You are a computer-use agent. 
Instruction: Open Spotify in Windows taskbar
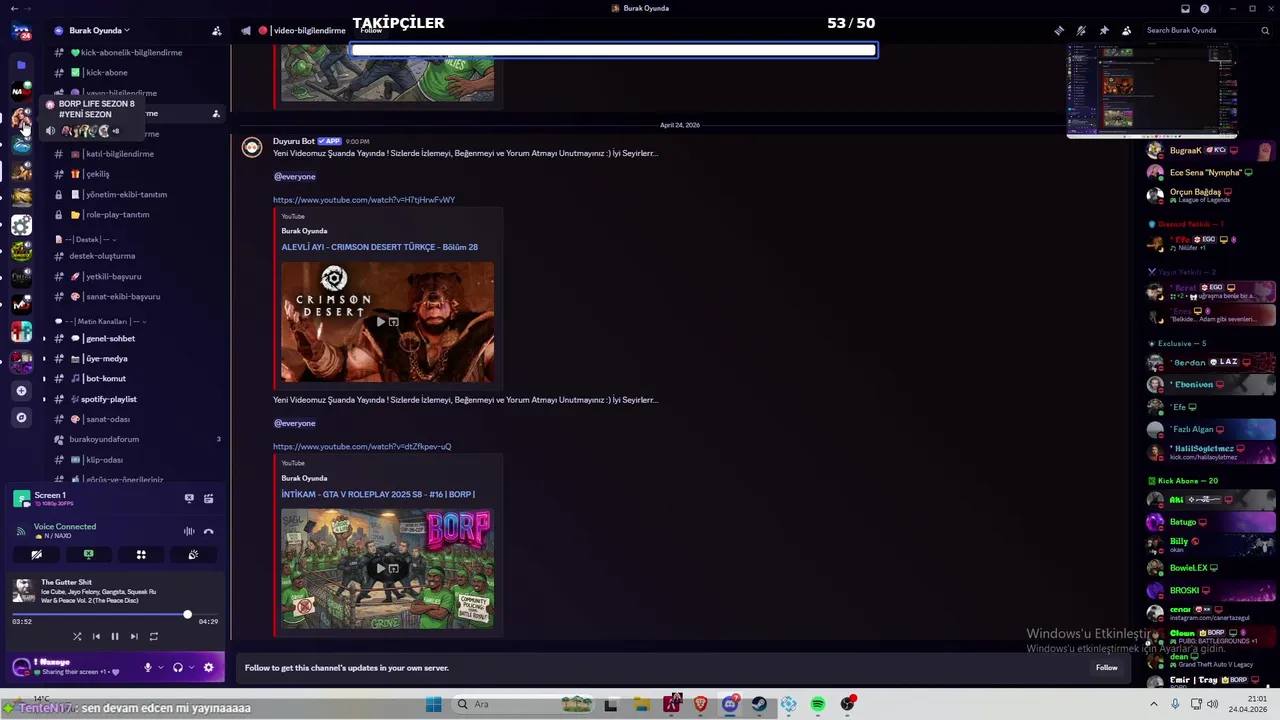coord(818,705)
